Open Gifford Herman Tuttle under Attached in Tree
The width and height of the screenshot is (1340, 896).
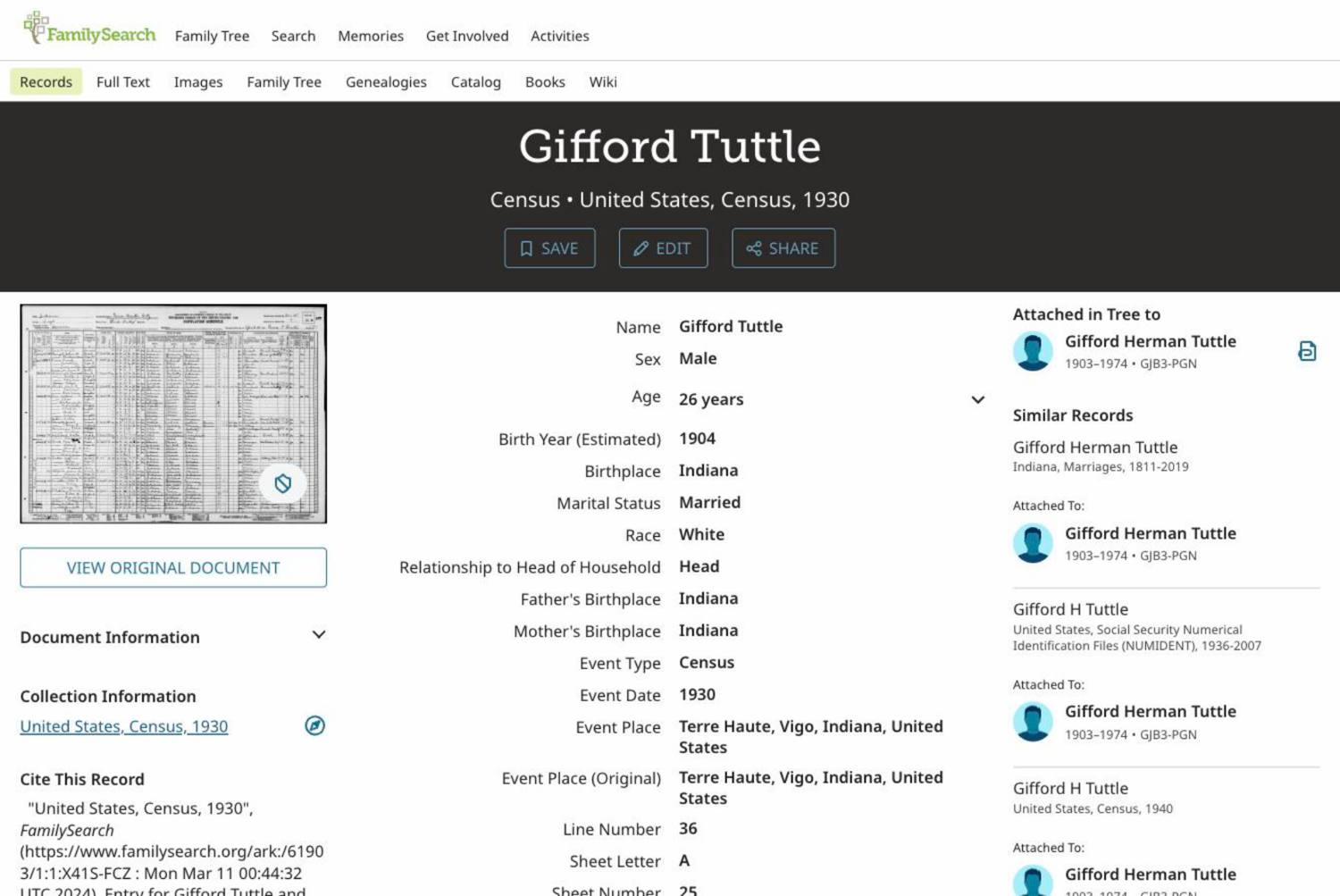click(x=1151, y=341)
